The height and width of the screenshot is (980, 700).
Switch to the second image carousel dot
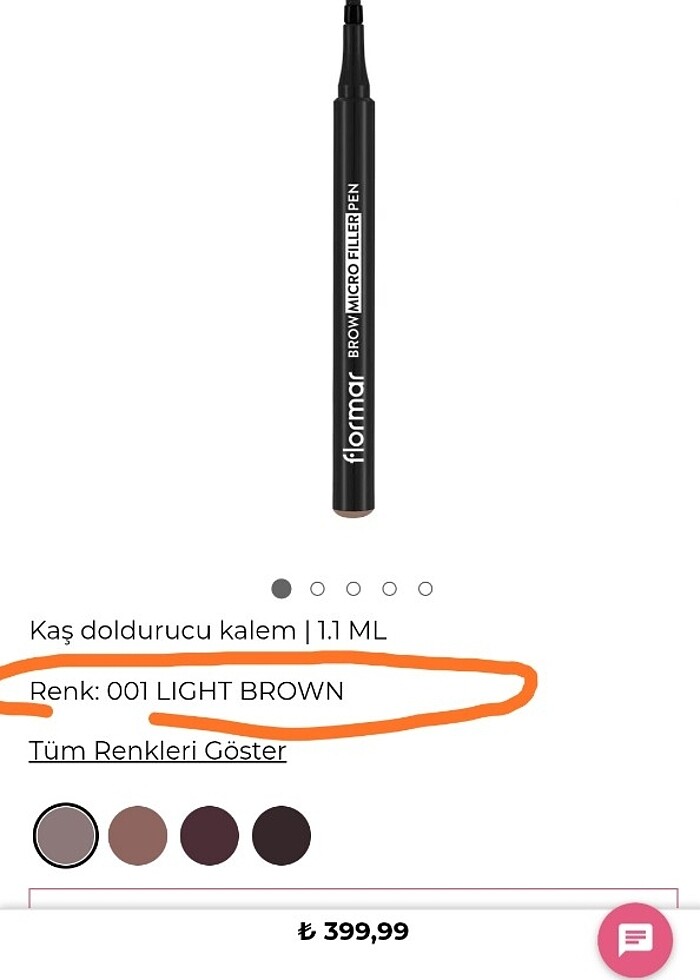click(318, 589)
